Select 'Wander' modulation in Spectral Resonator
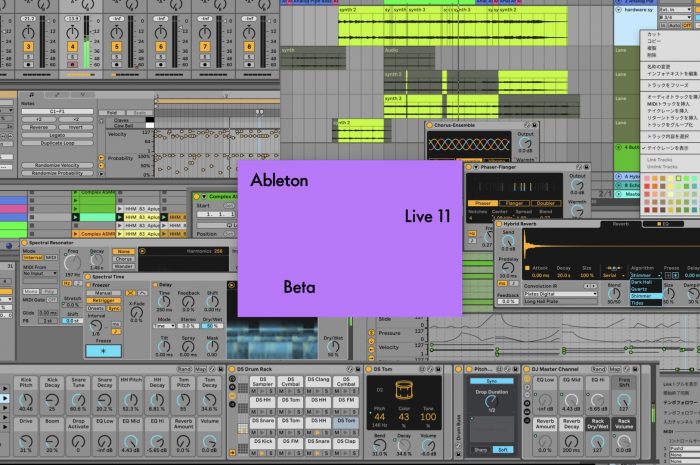 pos(124,266)
